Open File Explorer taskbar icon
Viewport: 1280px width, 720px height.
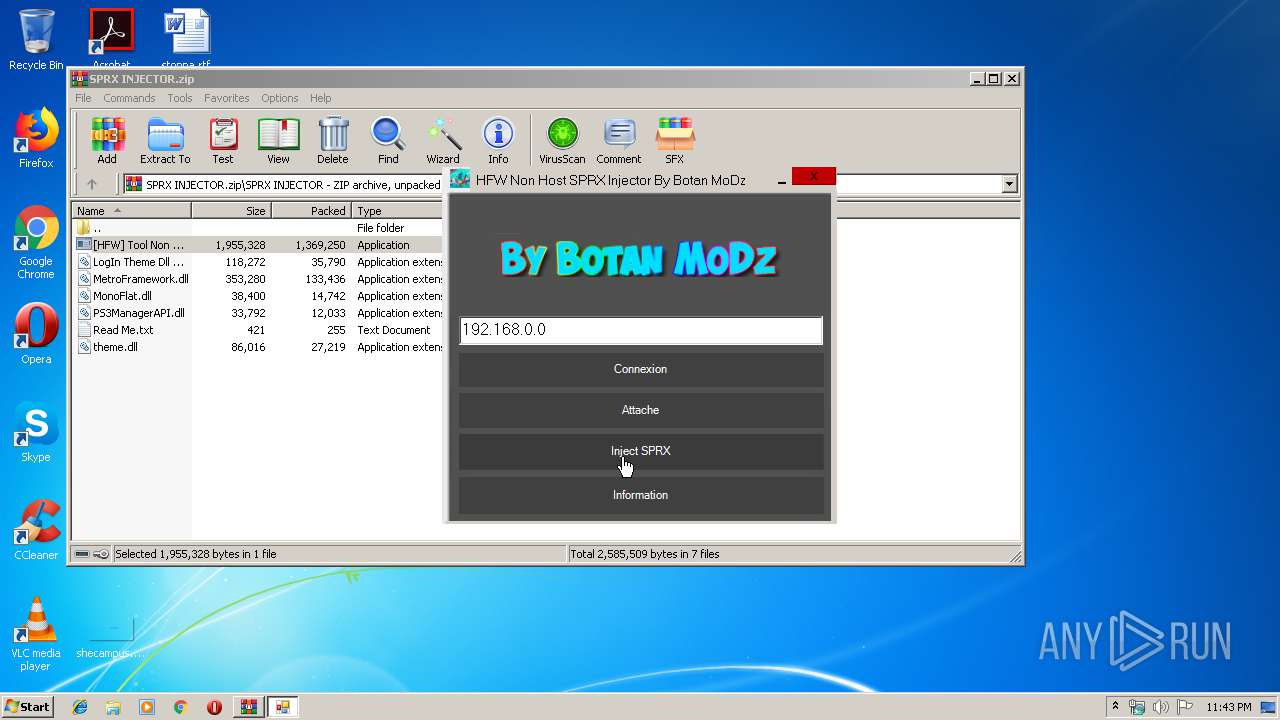pos(113,707)
